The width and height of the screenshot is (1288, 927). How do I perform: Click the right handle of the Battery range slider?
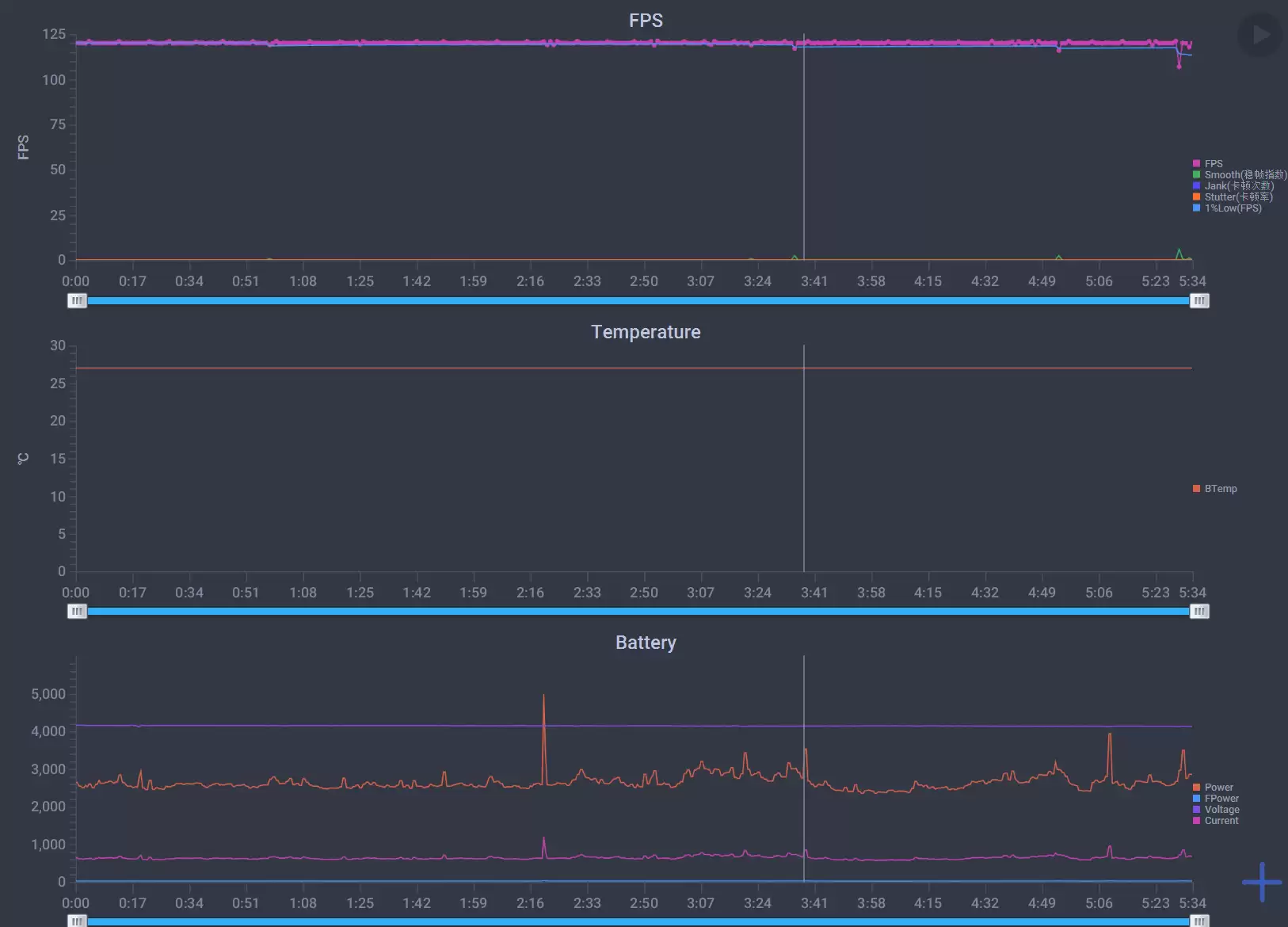1199,921
